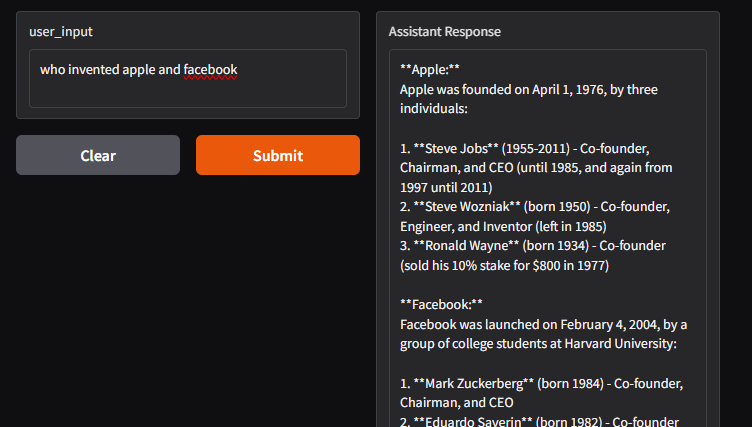Screen dimensions: 752x427
Task: Click the misspelled word 'facebook' in input
Action: click(210, 70)
